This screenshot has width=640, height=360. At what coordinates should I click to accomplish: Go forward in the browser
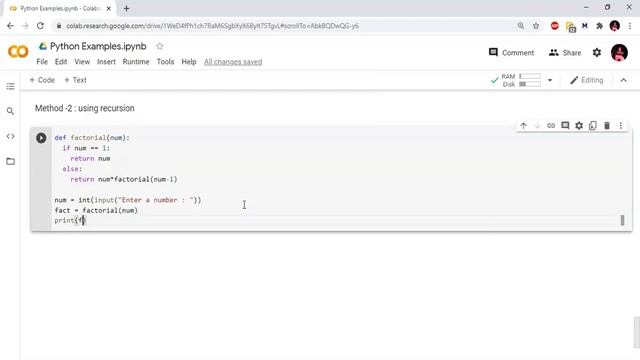click(x=25, y=26)
